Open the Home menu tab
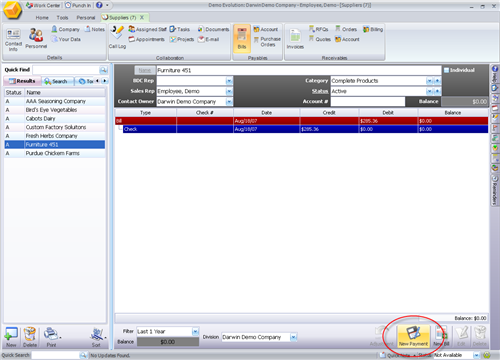This screenshot has height=360, width=500. coord(42,17)
